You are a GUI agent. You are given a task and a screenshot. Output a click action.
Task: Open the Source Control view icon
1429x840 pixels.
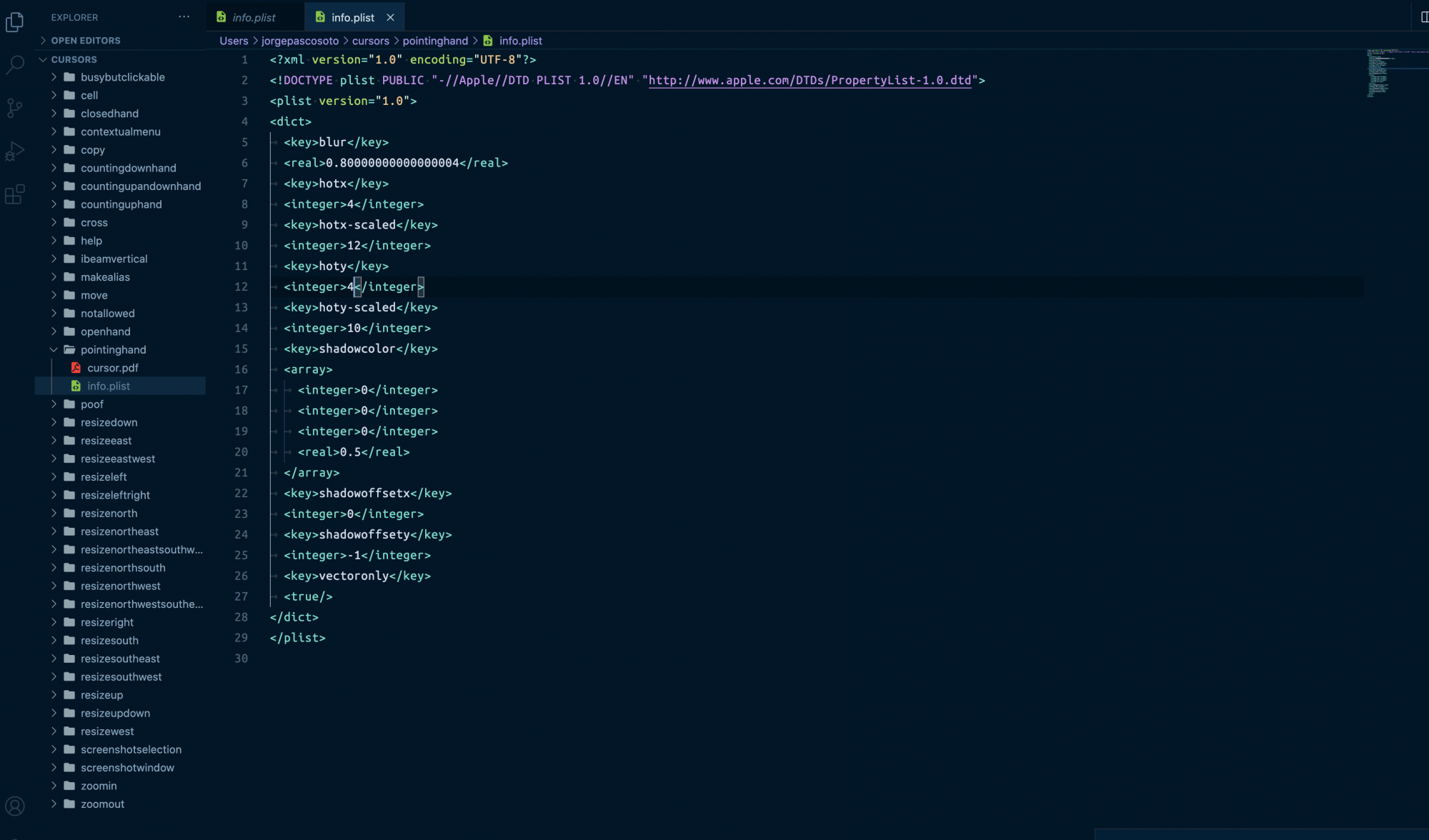tap(14, 108)
